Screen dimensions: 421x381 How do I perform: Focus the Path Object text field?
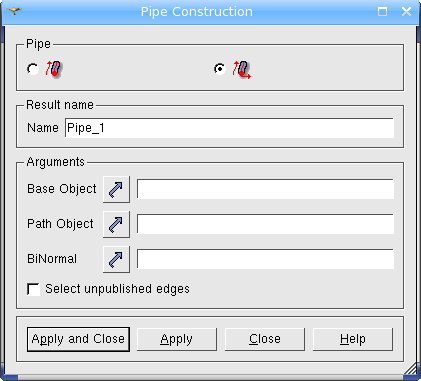[265, 224]
